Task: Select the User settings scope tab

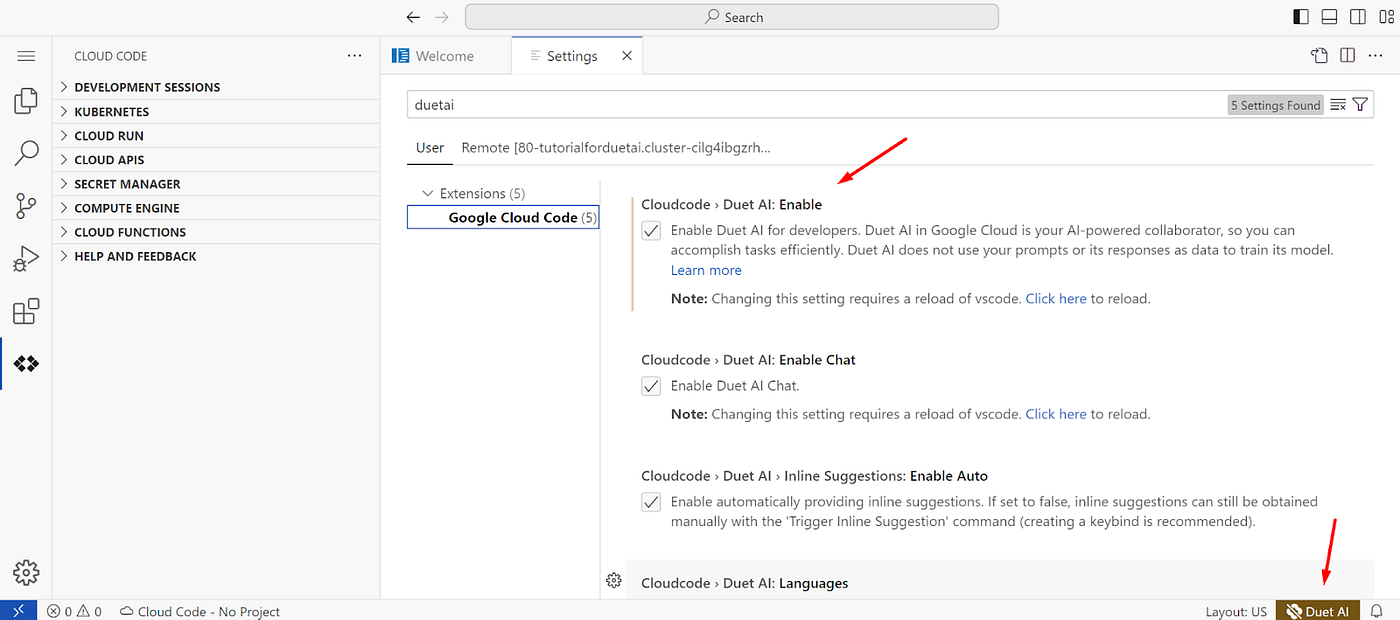Action: (x=430, y=147)
